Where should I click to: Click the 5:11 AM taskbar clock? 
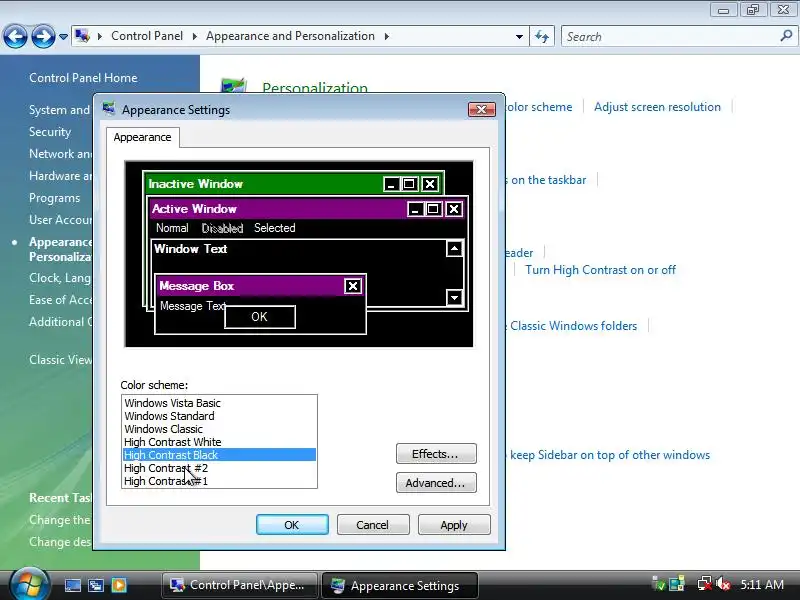click(762, 585)
